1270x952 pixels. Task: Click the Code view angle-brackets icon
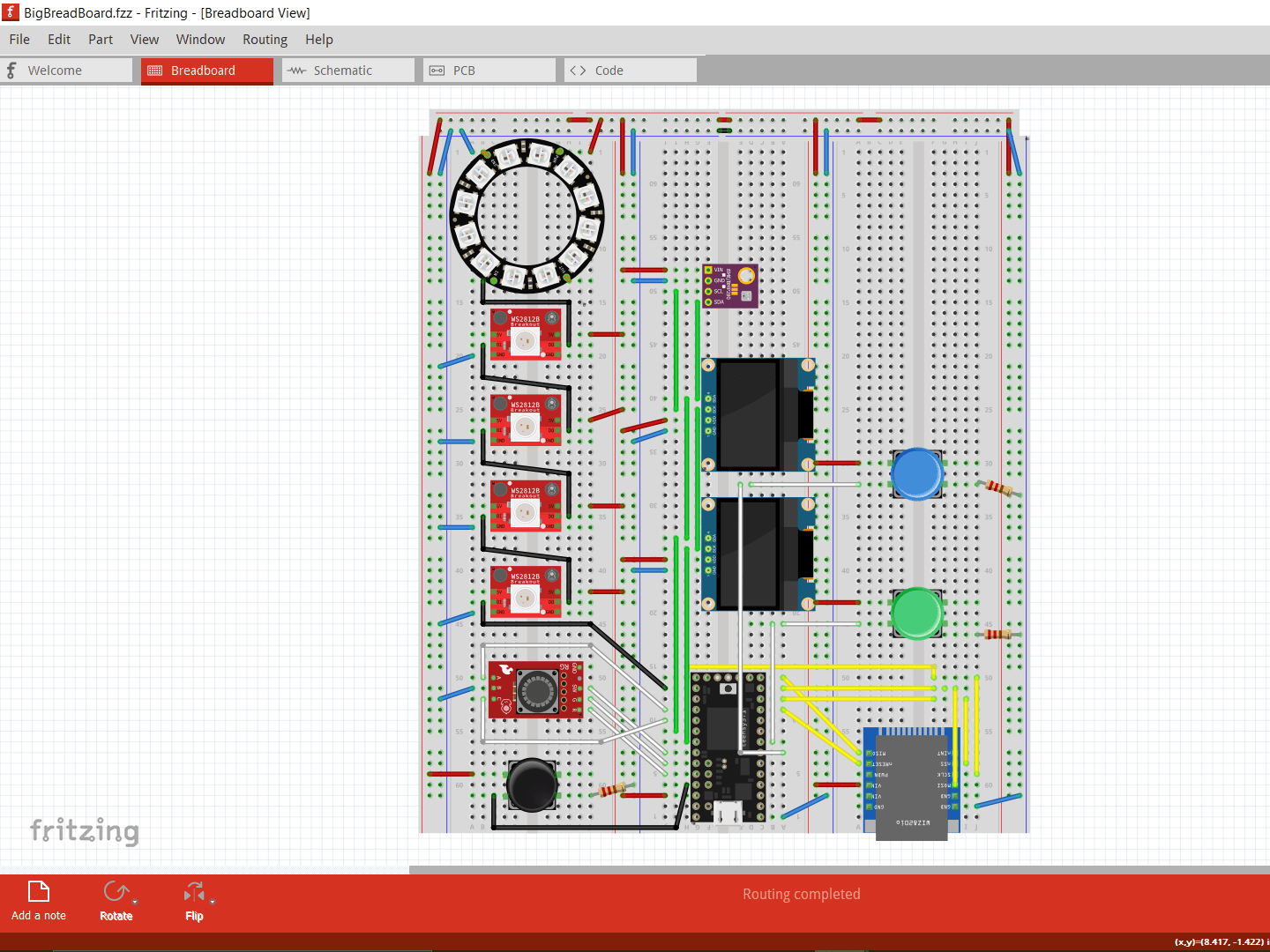(578, 69)
